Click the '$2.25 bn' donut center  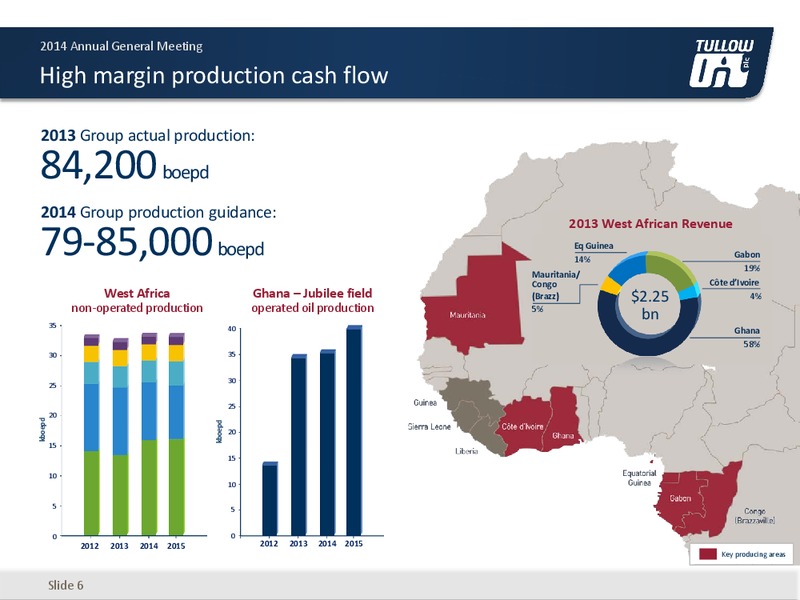tap(649, 305)
